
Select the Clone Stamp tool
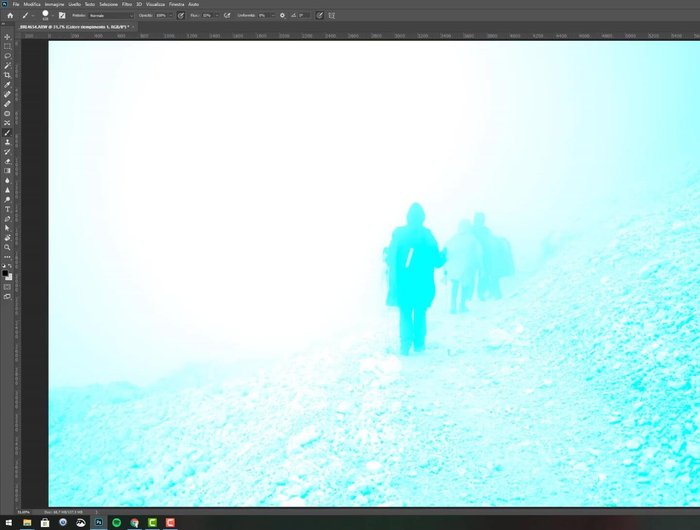coord(7,142)
